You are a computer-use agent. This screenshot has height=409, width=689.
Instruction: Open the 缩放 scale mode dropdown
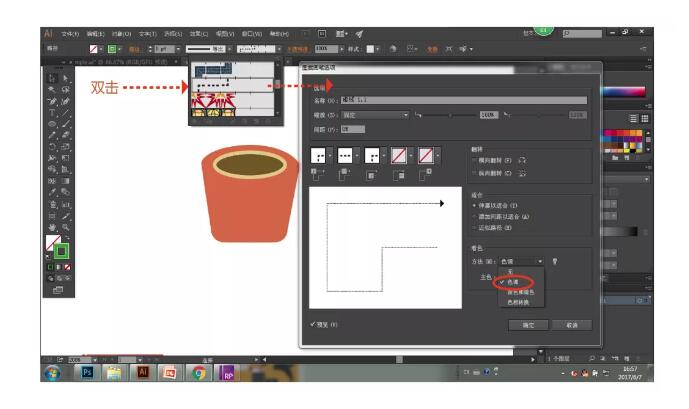375,115
